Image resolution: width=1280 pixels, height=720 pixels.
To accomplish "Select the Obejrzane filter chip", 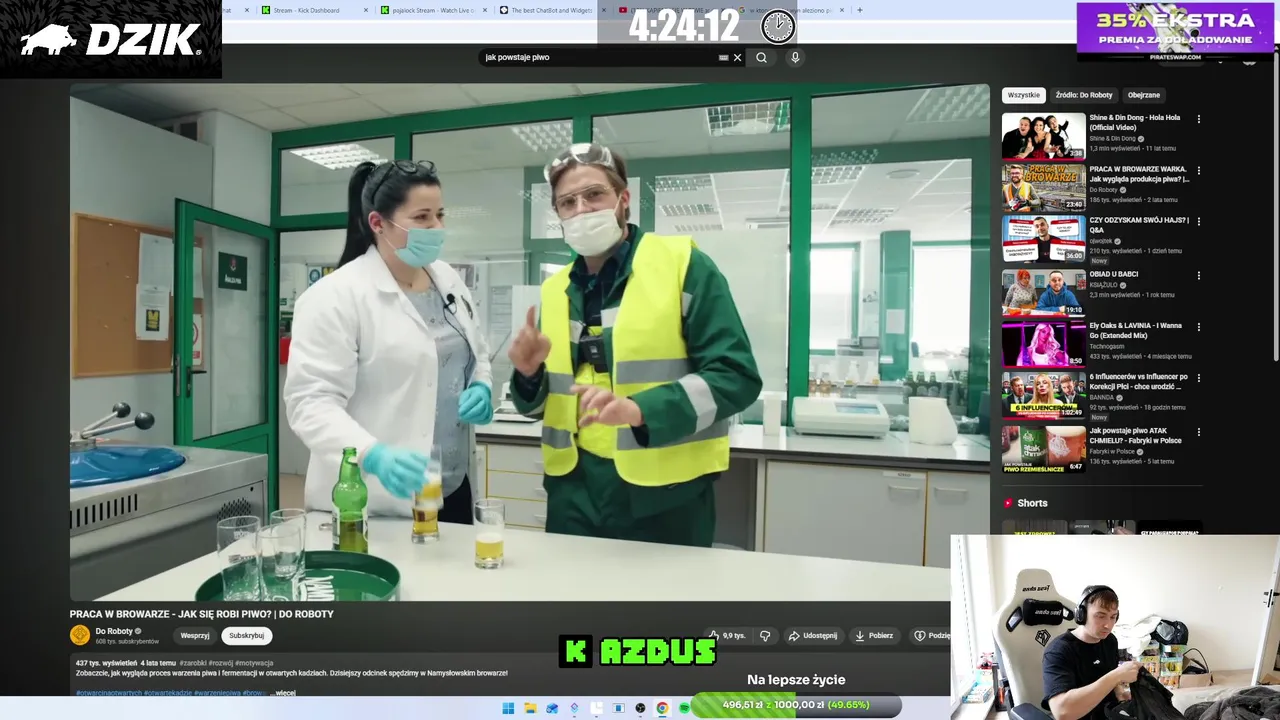I will (x=1144, y=95).
